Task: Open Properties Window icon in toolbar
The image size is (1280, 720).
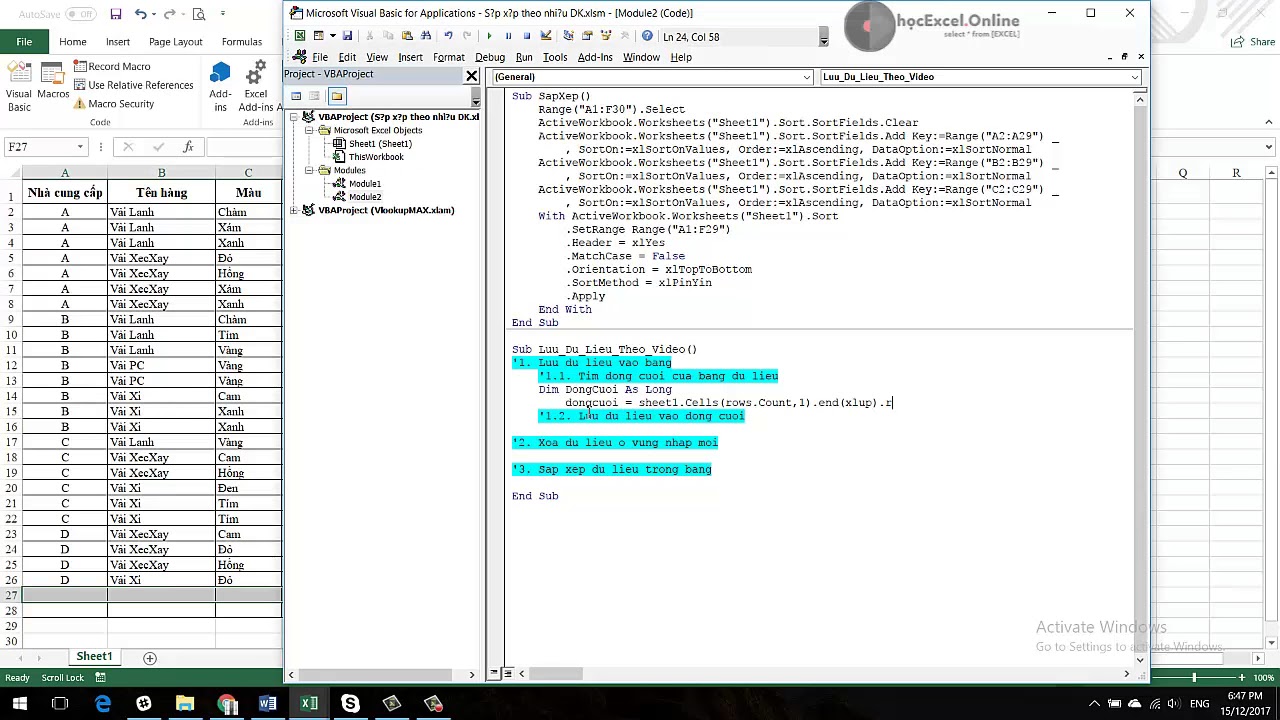Action: click(x=587, y=36)
